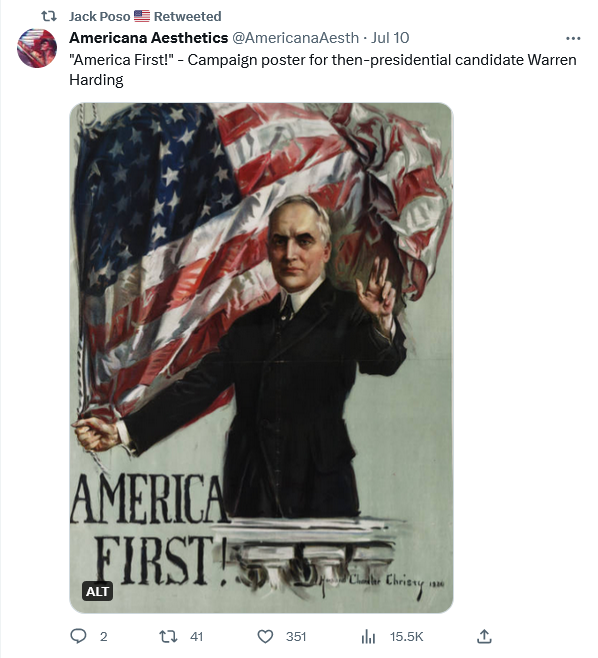Image resolution: width=598 pixels, height=658 pixels.
Task: Click the retweet symbol beside Jack Poso
Action: pos(49,16)
